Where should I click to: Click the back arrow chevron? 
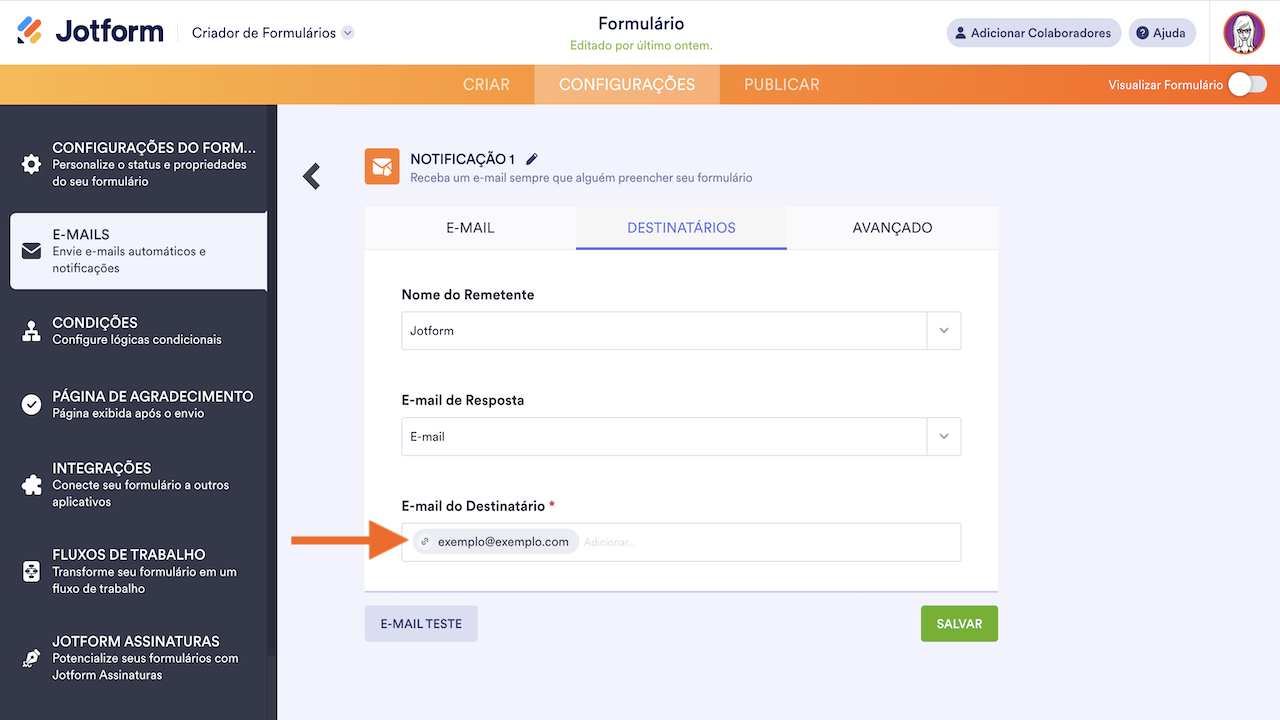[312, 176]
